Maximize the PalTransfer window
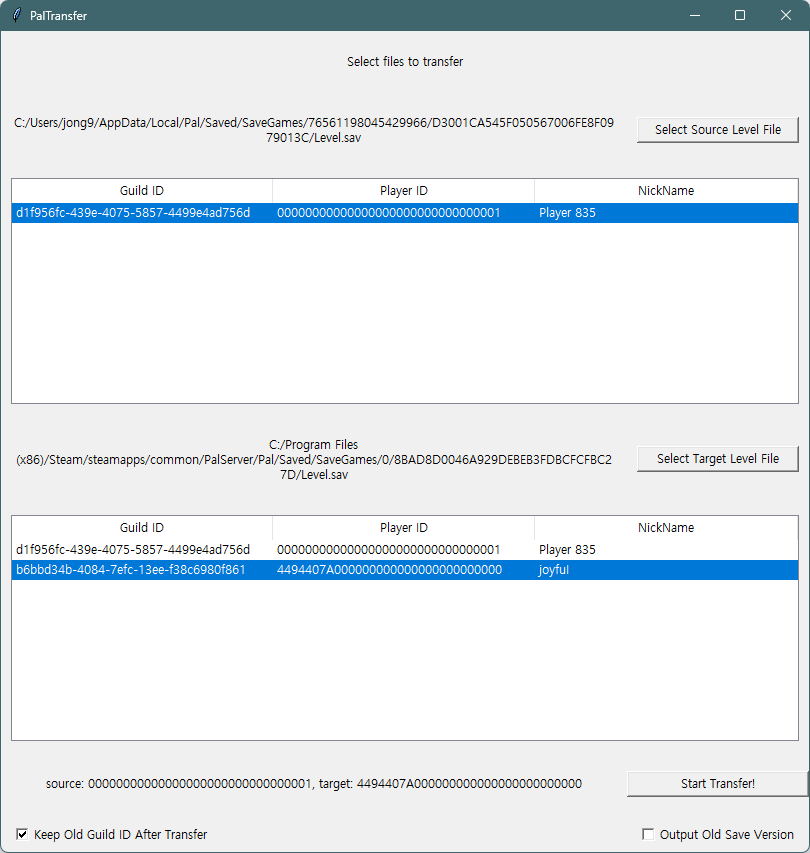Viewport: 810px width, 853px height. 740,15
